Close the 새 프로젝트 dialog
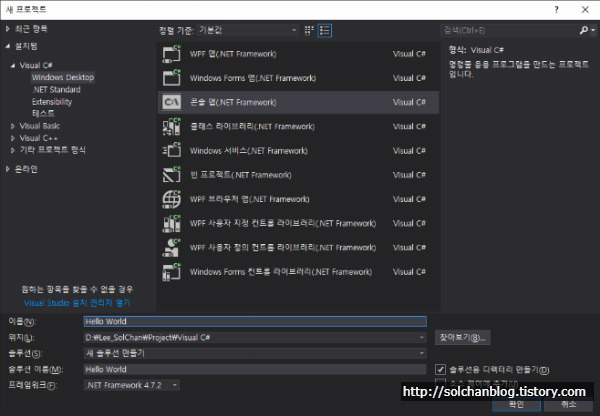This screenshot has width=600, height=416. pos(585,10)
